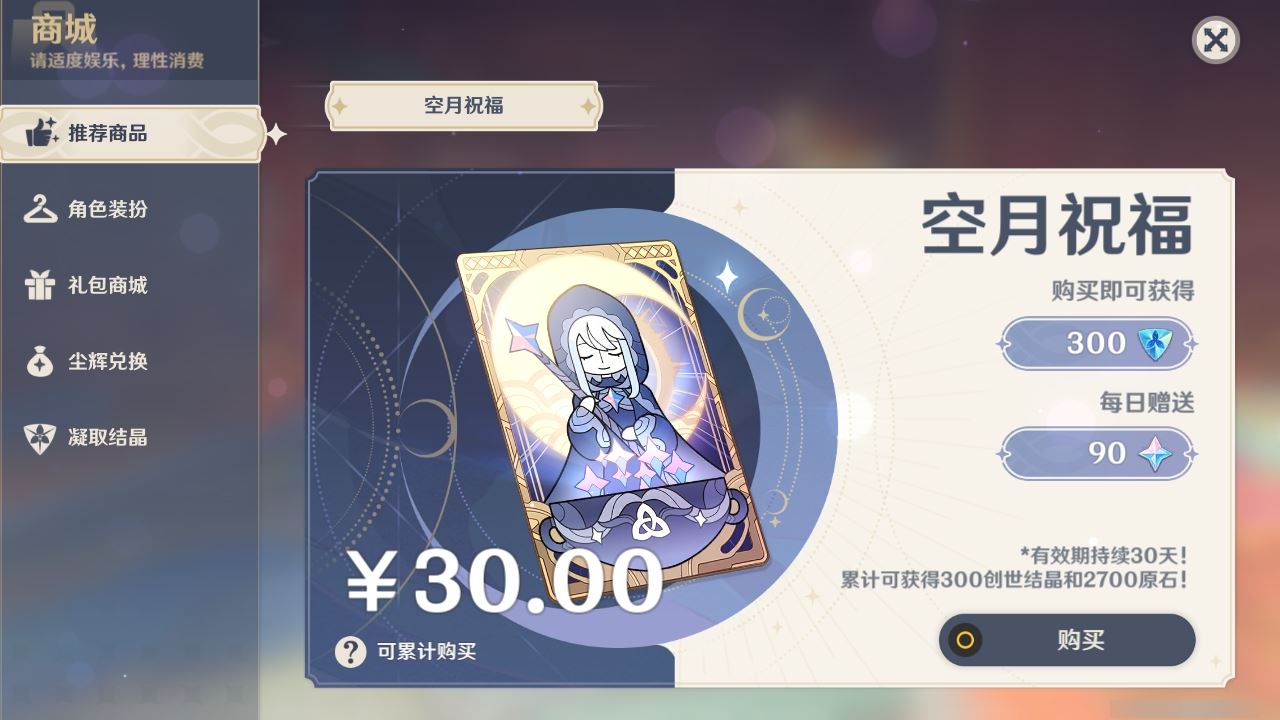This screenshot has width=1280, height=720.
Task: Click the 300 crystal reward pill
Action: coord(1097,343)
